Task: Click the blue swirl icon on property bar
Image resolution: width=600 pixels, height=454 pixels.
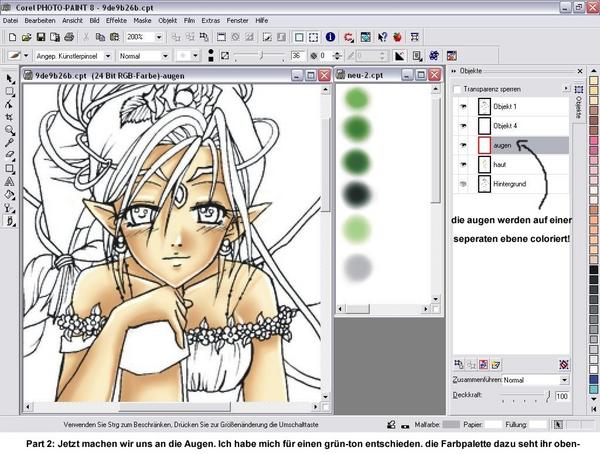Action: click(x=434, y=56)
